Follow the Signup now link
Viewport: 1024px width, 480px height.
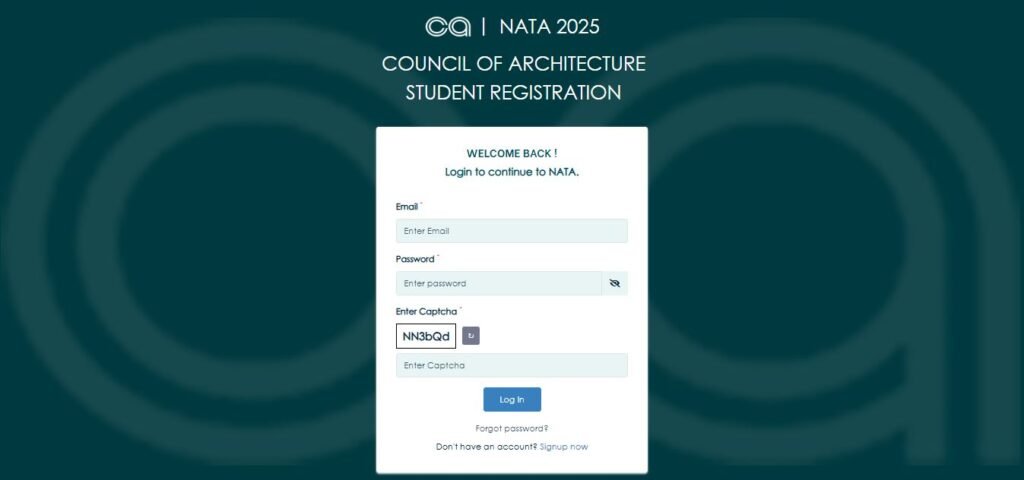click(564, 447)
